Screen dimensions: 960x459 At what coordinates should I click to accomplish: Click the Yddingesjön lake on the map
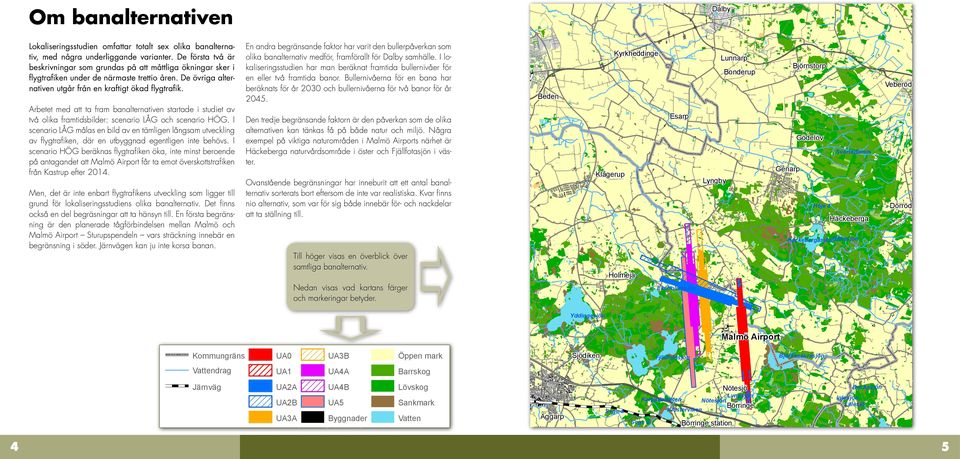point(569,309)
